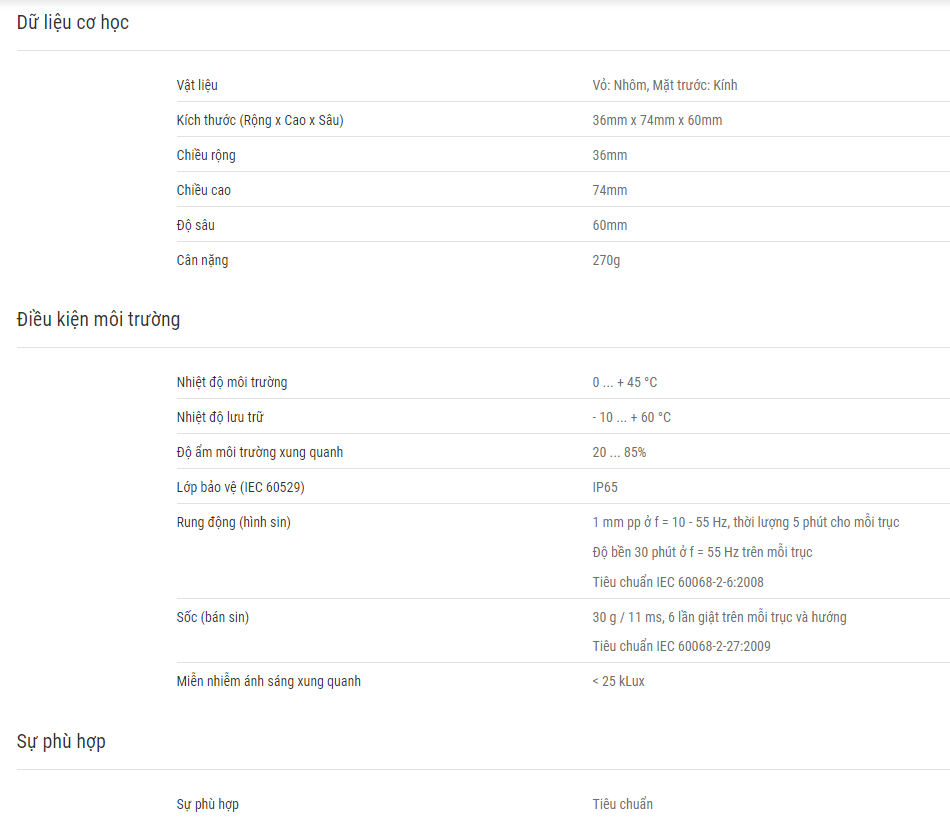The width and height of the screenshot is (950, 824).
Task: Click the 36mm x 74mm x 60mm value
Action: point(657,121)
